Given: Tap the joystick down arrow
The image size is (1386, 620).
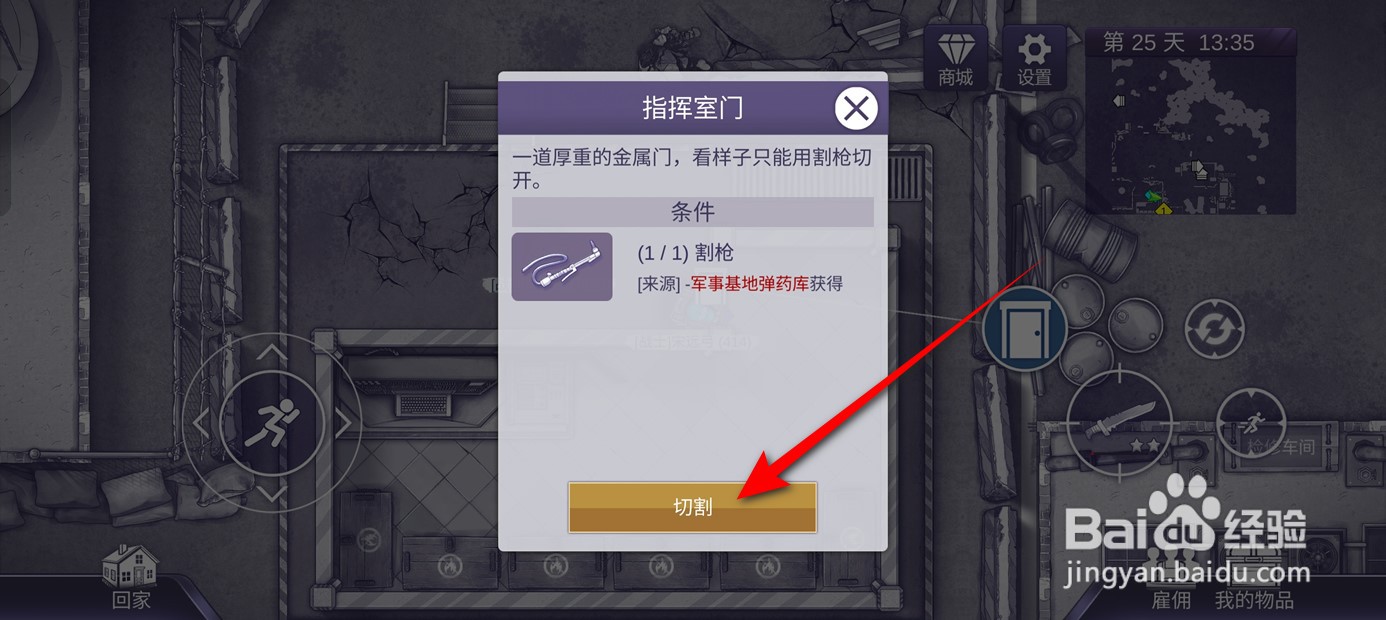Looking at the screenshot, I should [273, 493].
